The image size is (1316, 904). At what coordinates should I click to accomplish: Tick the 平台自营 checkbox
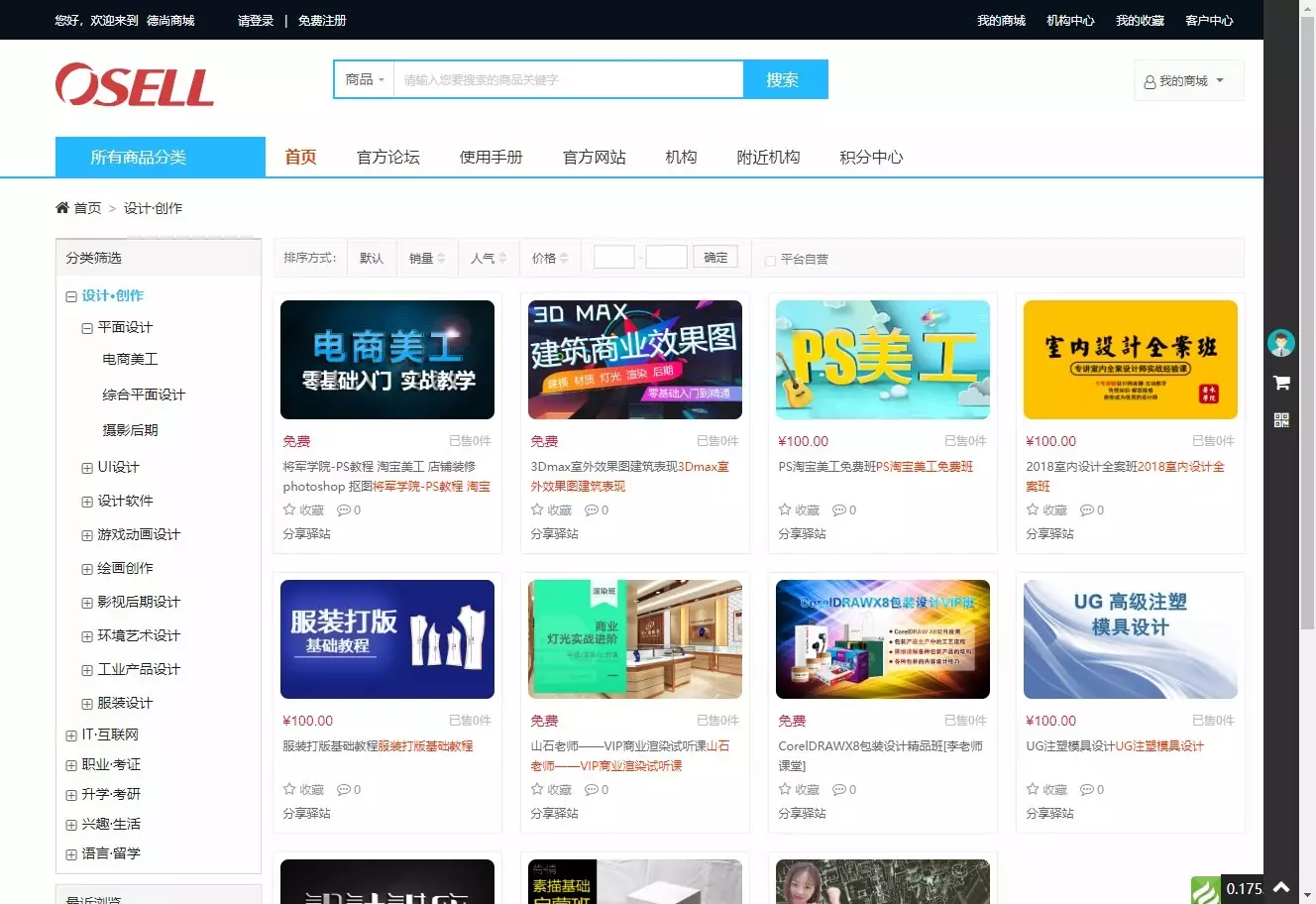tap(770, 261)
